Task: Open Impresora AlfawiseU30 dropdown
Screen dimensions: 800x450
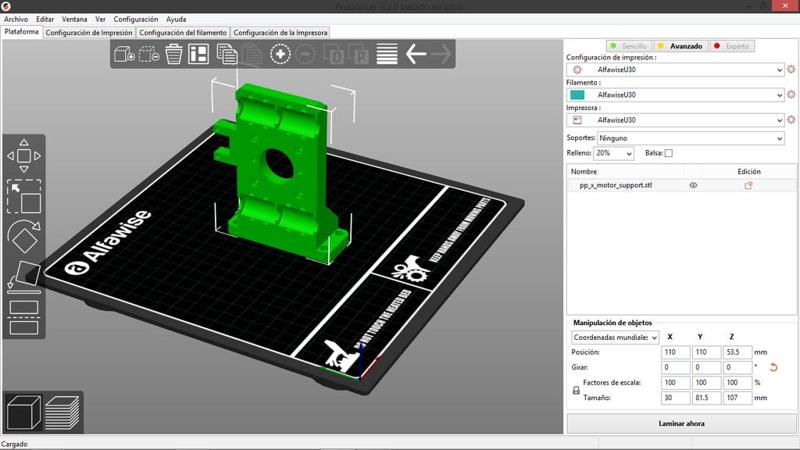Action: click(x=675, y=120)
